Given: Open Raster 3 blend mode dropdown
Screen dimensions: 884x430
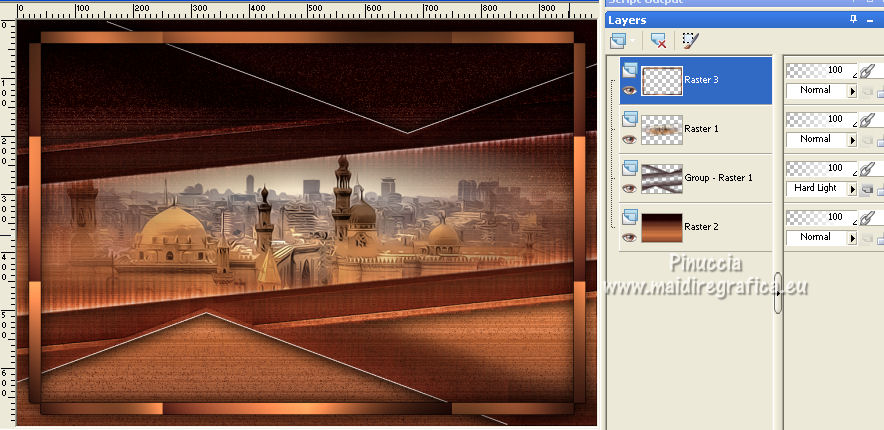Looking at the screenshot, I should click(852, 91).
